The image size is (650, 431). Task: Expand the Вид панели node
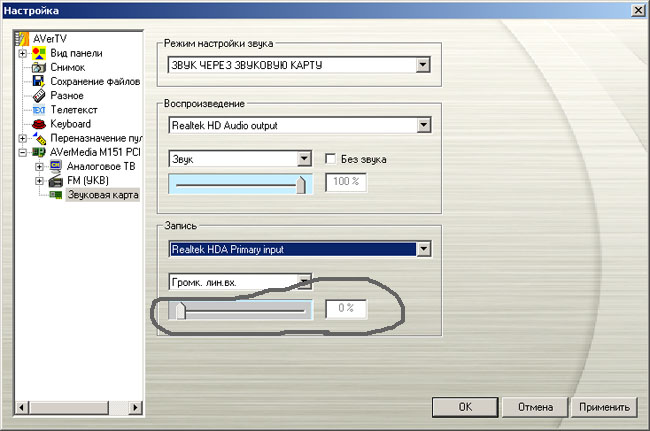coord(22,53)
